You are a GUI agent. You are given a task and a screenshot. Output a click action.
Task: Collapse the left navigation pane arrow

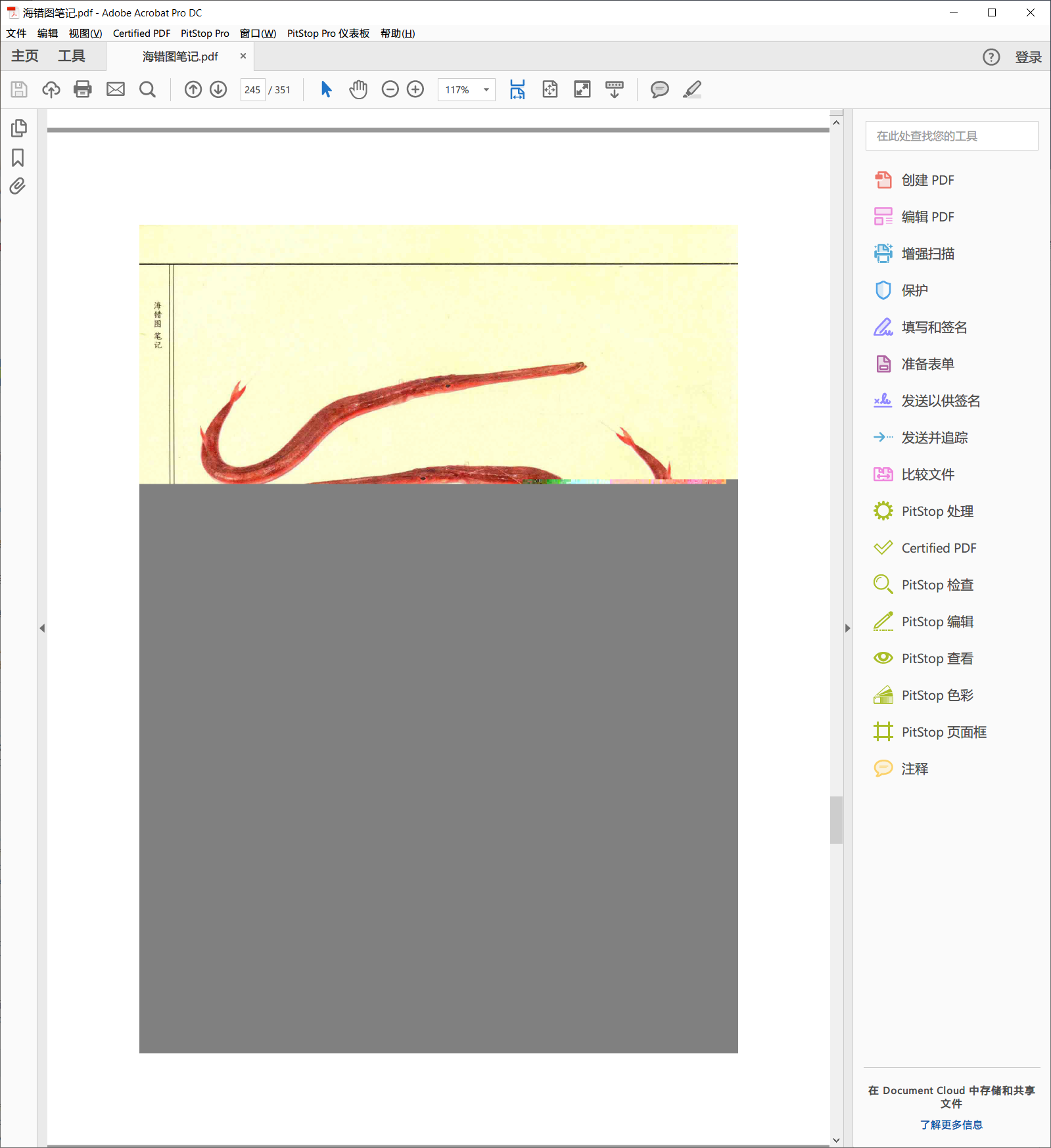[x=43, y=628]
